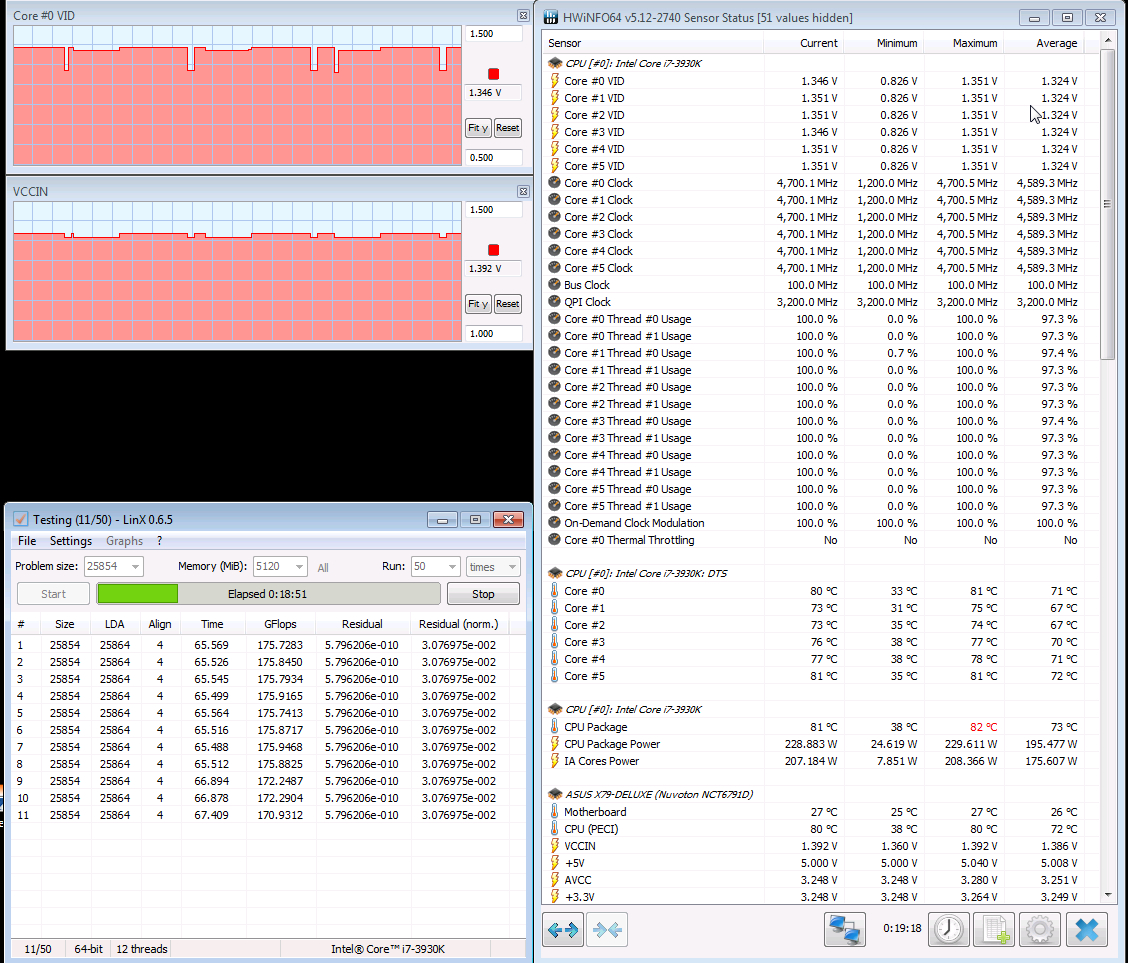Click the GFlops column header in LinX
Screen dimensions: 1128x963
tap(281, 624)
